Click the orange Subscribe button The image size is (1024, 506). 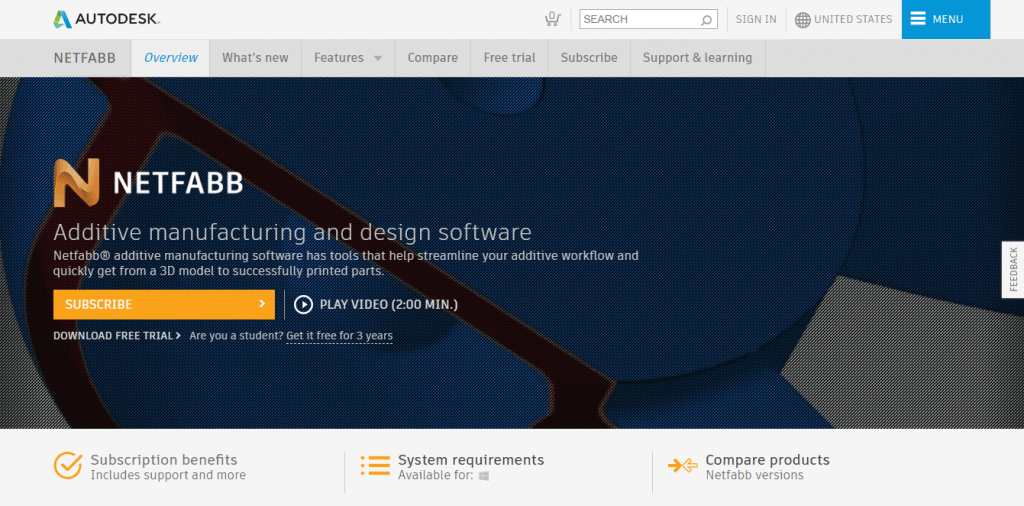pyautogui.click(x=164, y=304)
